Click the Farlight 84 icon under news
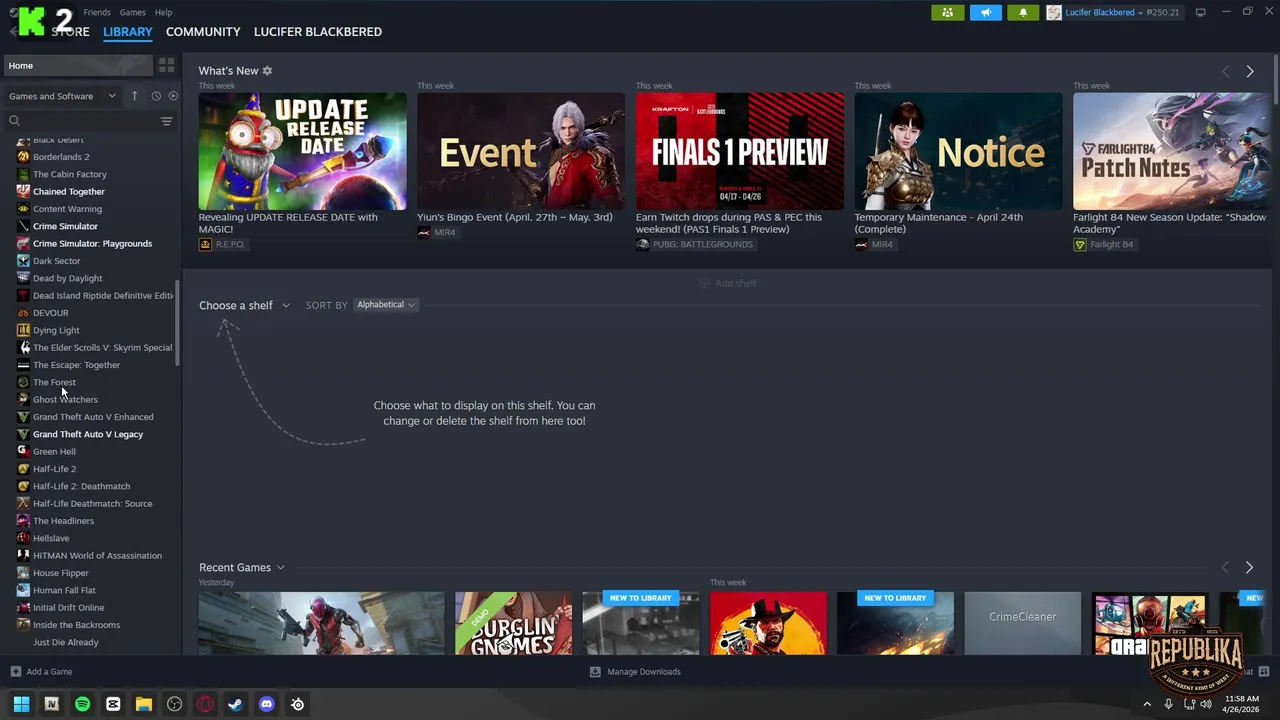The width and height of the screenshot is (1280, 720). pyautogui.click(x=1080, y=244)
